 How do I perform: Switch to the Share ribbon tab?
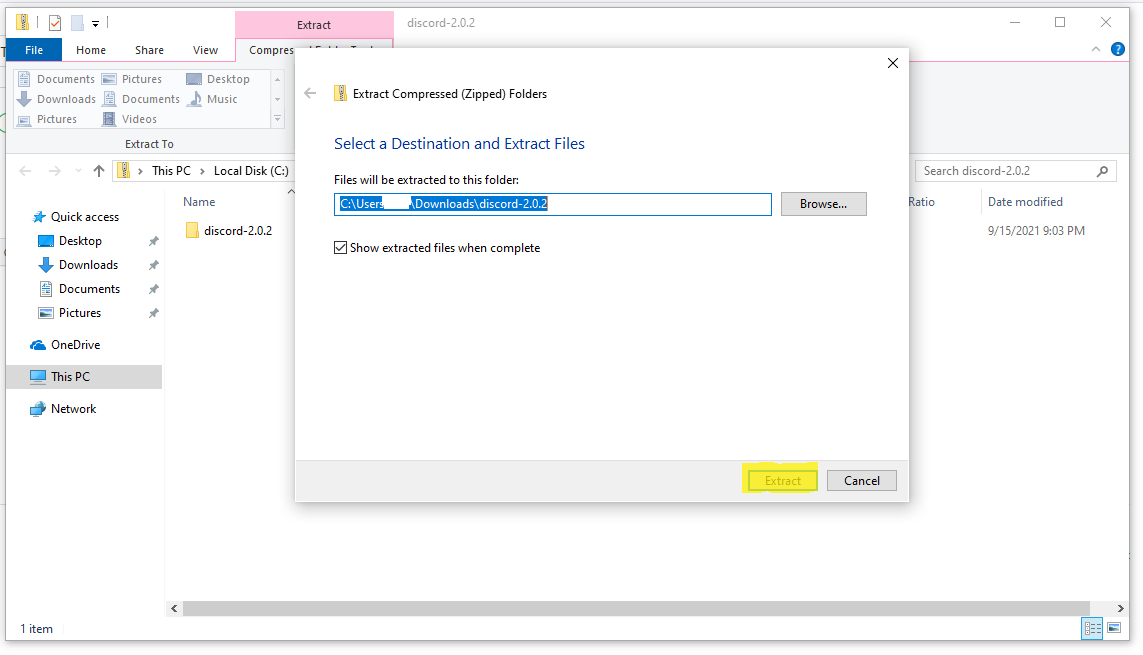[x=149, y=50]
